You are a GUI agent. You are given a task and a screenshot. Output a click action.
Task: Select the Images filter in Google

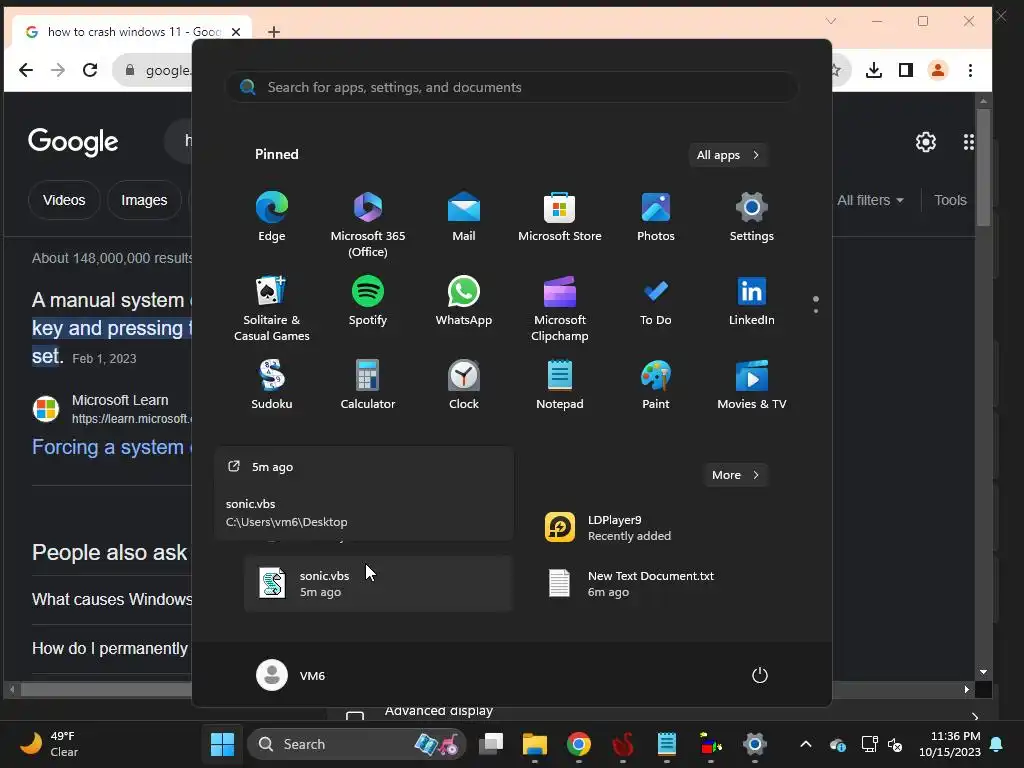pyautogui.click(x=144, y=200)
